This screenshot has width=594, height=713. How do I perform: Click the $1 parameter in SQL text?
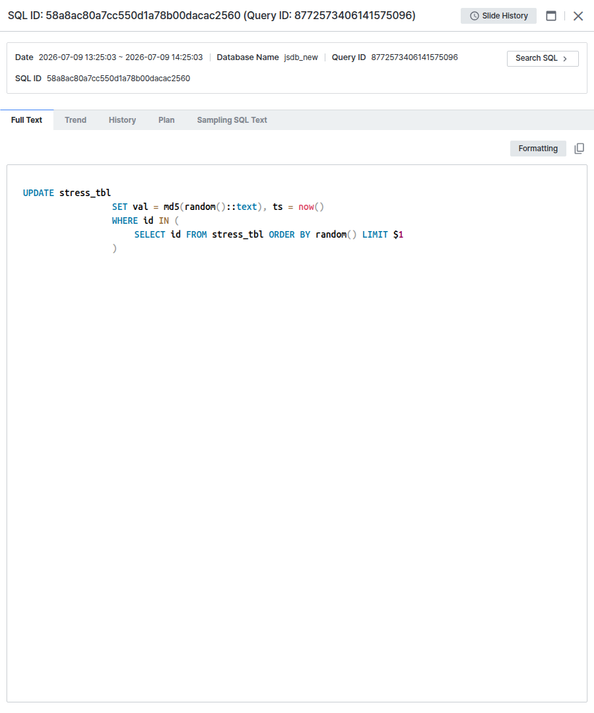398,235
